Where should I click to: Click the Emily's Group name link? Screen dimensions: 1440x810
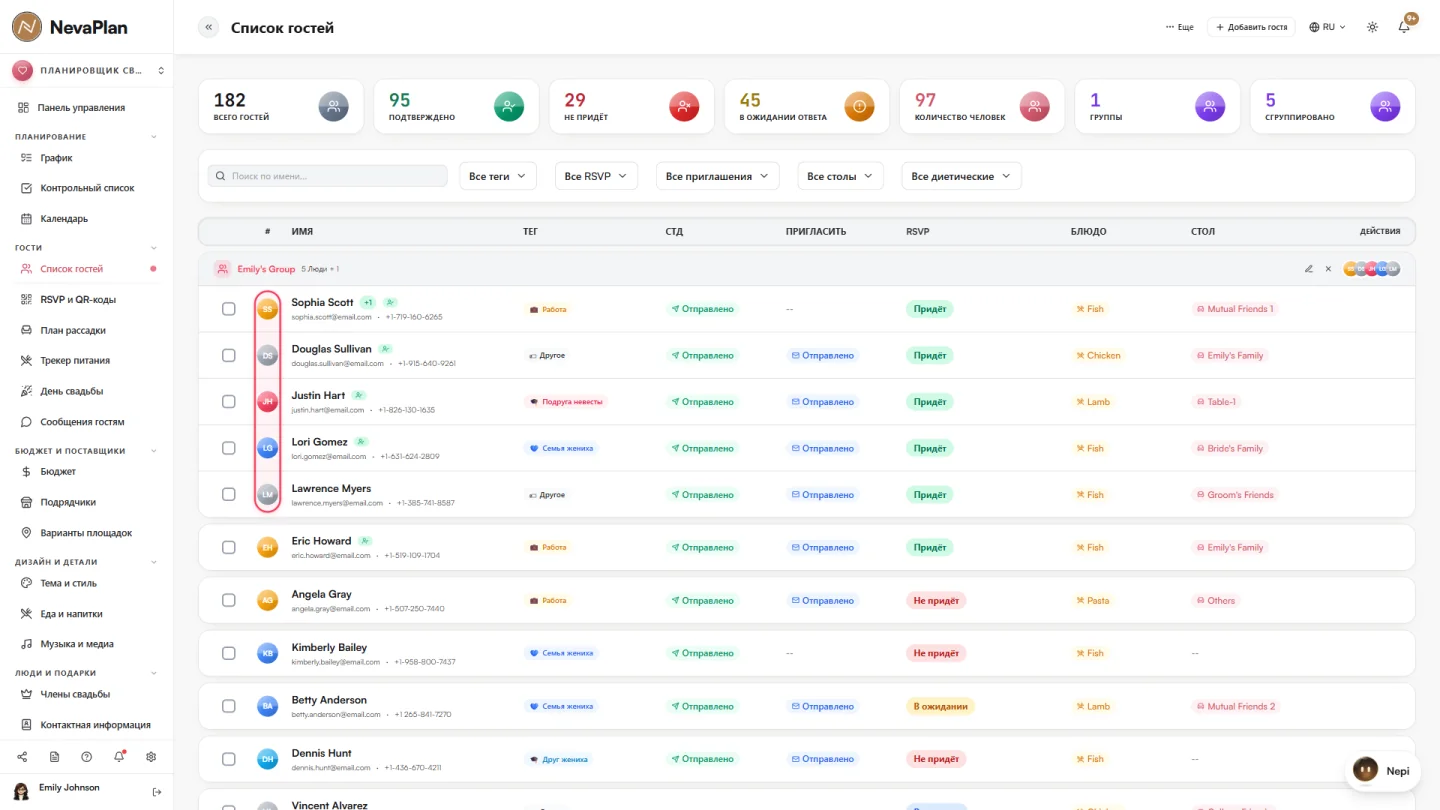pos(266,269)
